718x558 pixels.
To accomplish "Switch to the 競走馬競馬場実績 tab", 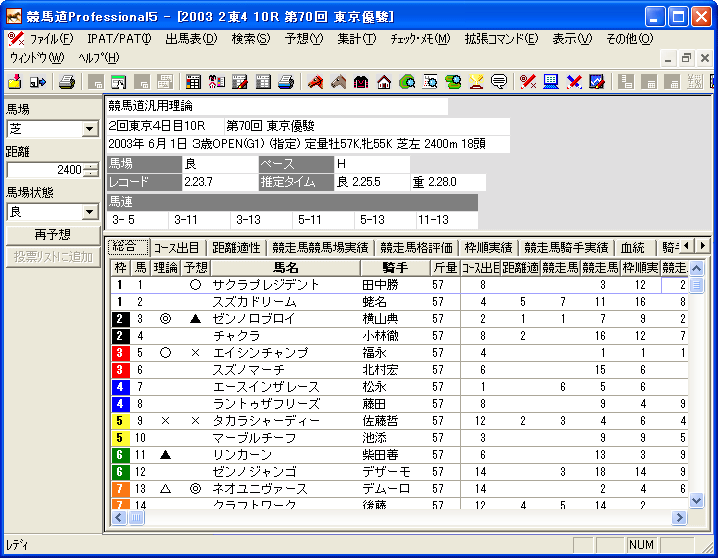I will click(320, 248).
